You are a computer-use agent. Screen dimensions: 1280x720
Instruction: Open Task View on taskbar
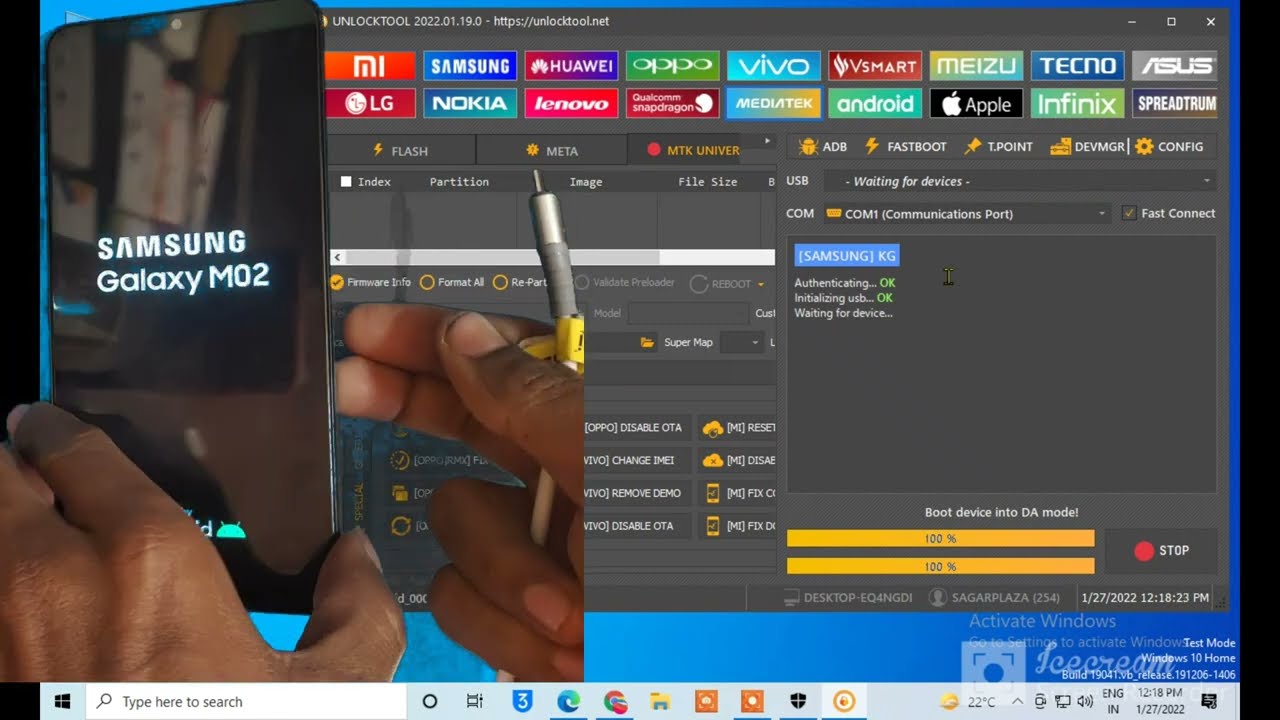point(475,701)
